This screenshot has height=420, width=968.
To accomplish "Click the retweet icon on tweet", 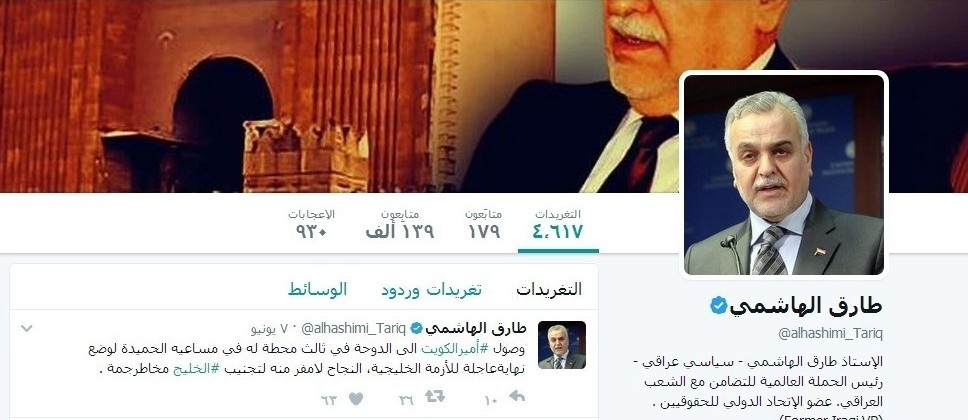I will point(435,397).
